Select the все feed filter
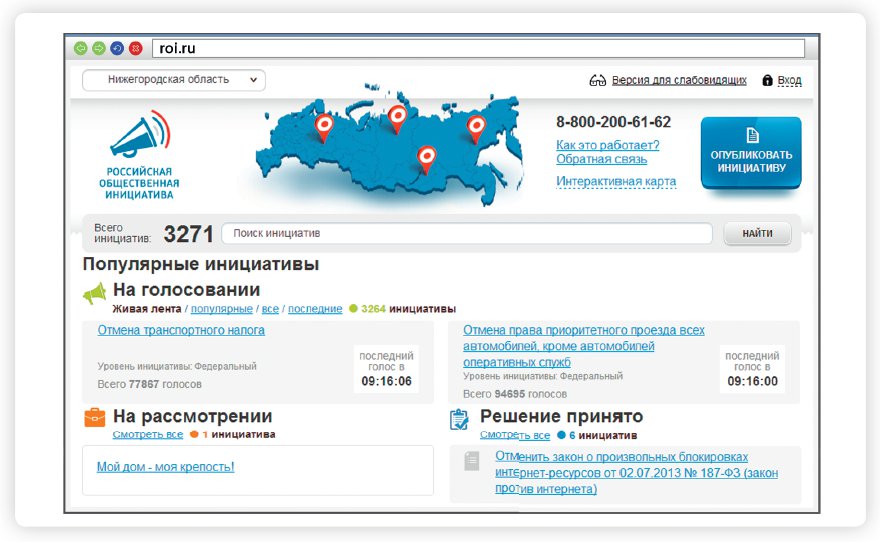The width and height of the screenshot is (880, 542). tap(270, 309)
